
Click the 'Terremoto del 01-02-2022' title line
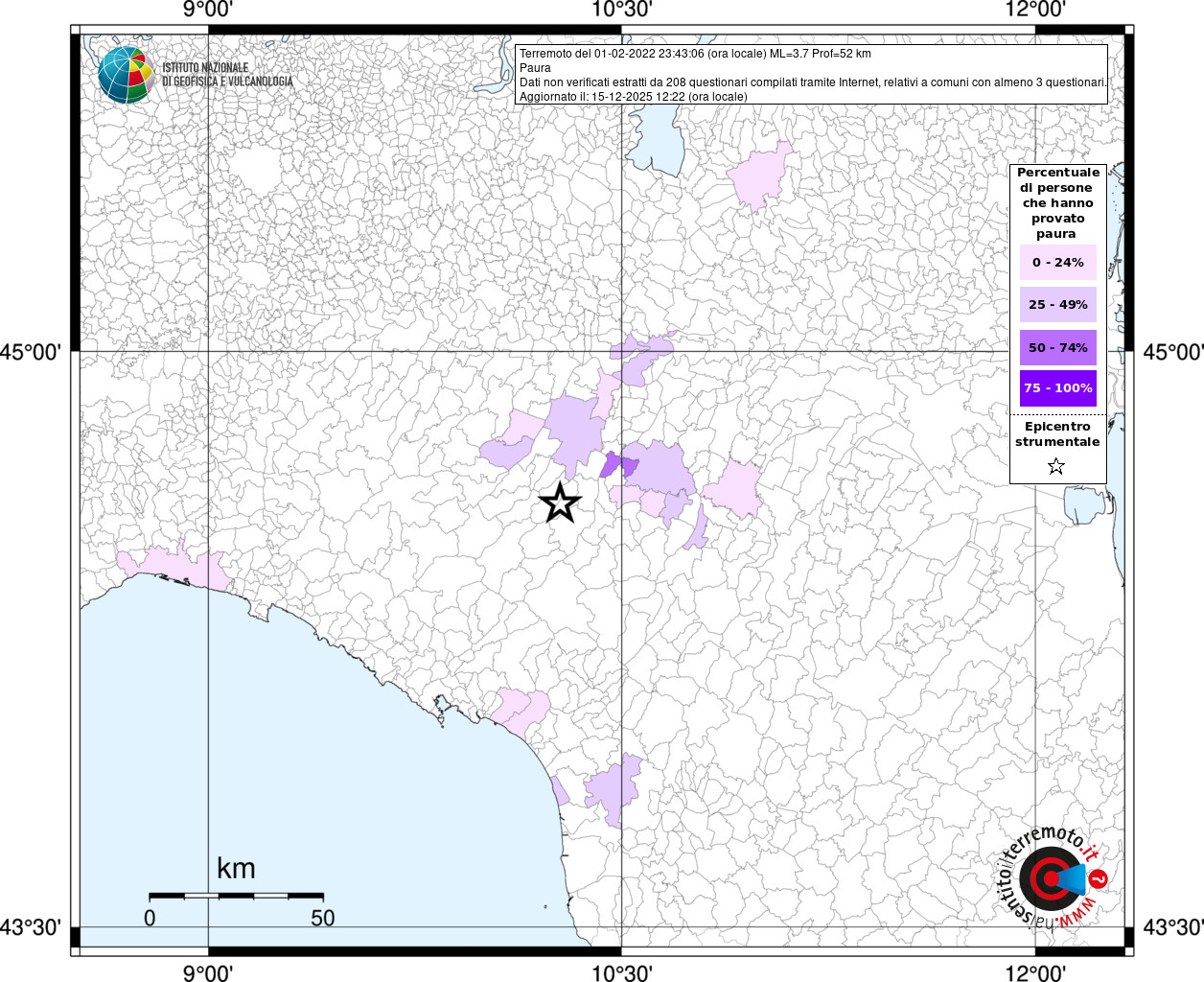pos(695,54)
